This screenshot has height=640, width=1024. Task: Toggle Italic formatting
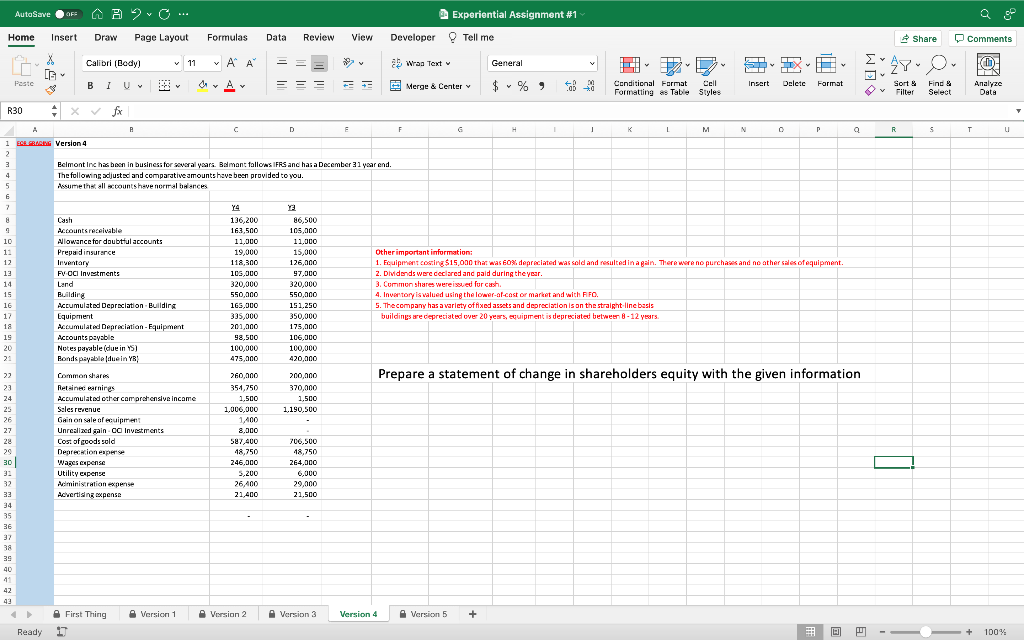click(108, 86)
